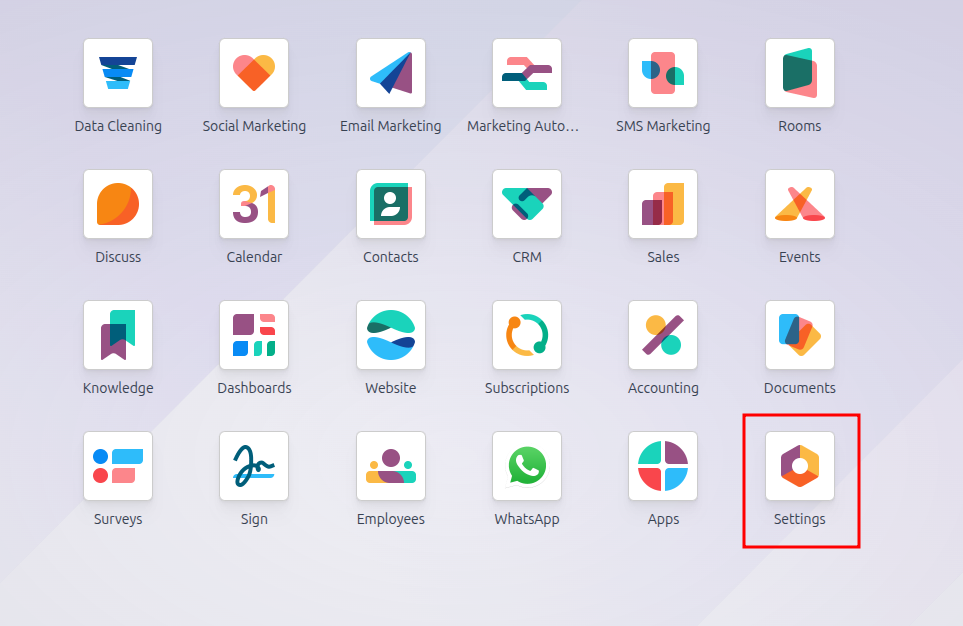Open the Data Cleaning app

(x=118, y=73)
